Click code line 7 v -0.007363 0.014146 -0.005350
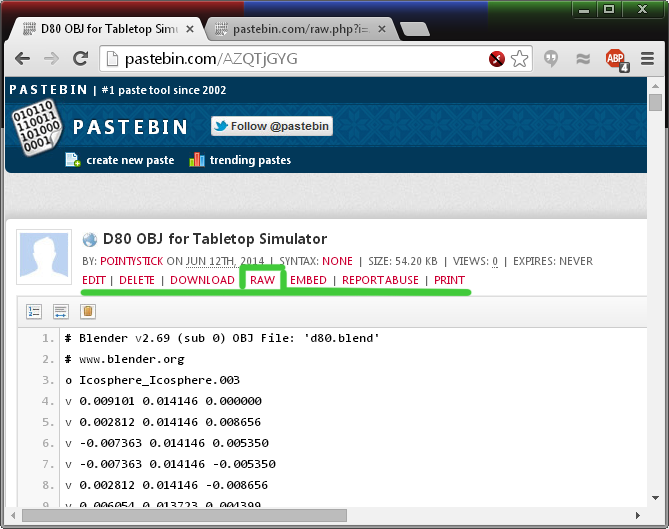The width and height of the screenshot is (669, 529). pyautogui.click(x=170, y=464)
